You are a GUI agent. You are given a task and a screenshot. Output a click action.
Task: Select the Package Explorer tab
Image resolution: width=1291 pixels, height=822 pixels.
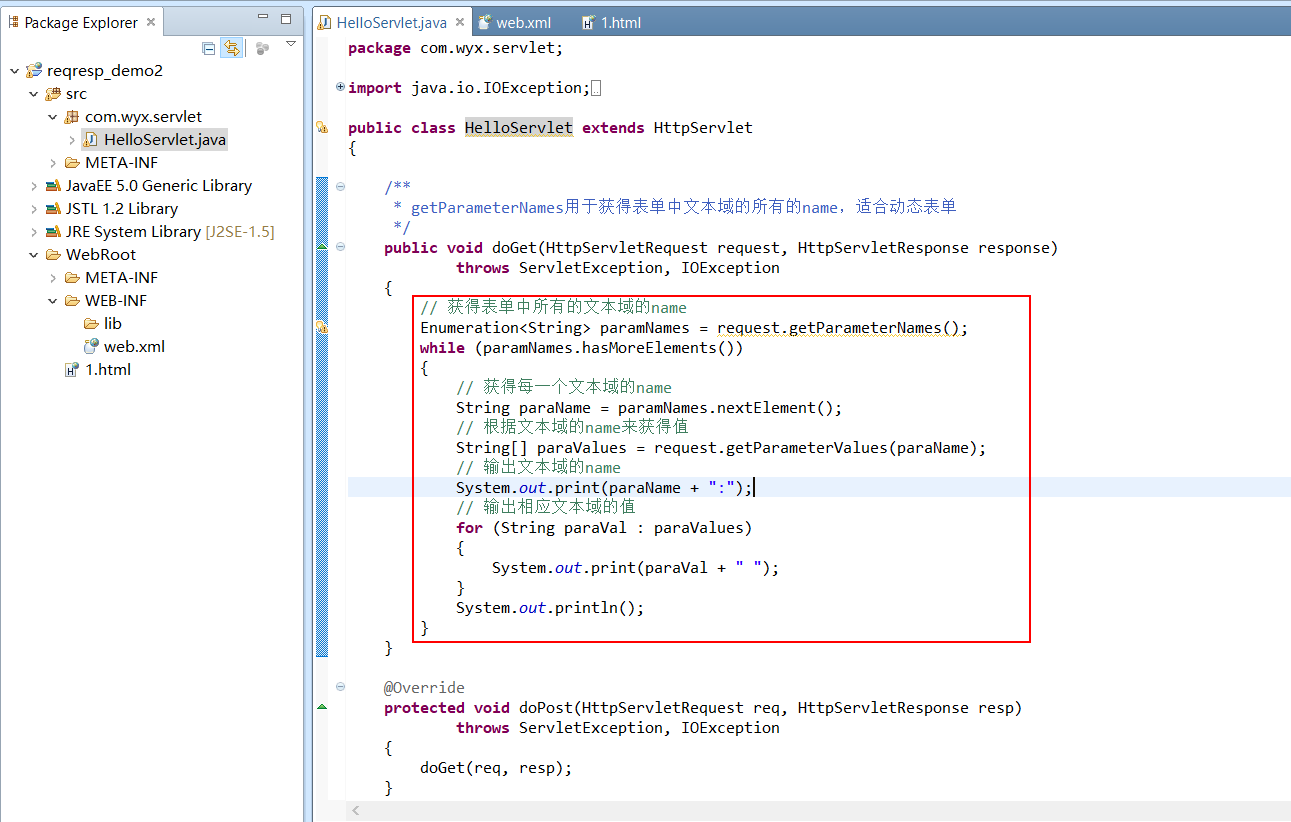pyautogui.click(x=82, y=22)
